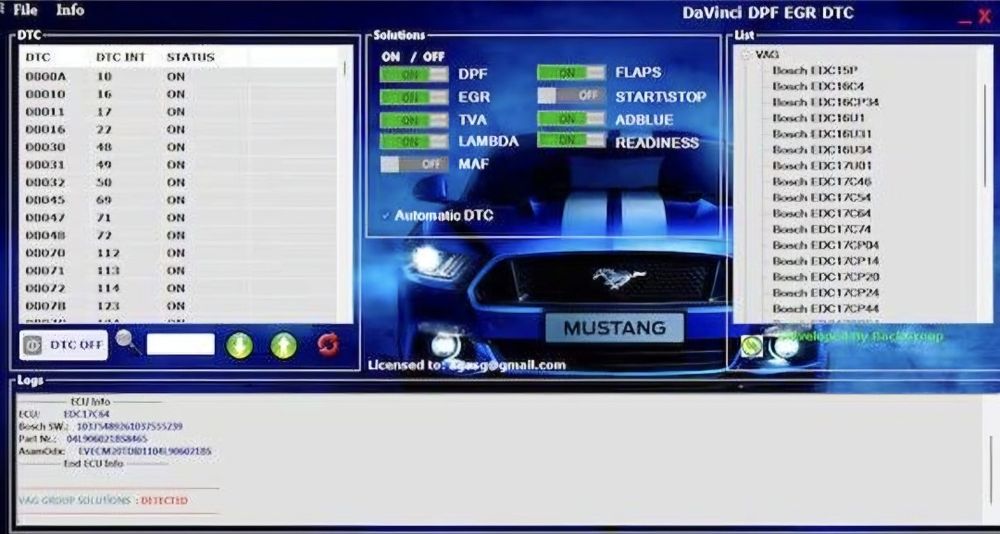Turn on the START\STOP switch

[571, 96]
